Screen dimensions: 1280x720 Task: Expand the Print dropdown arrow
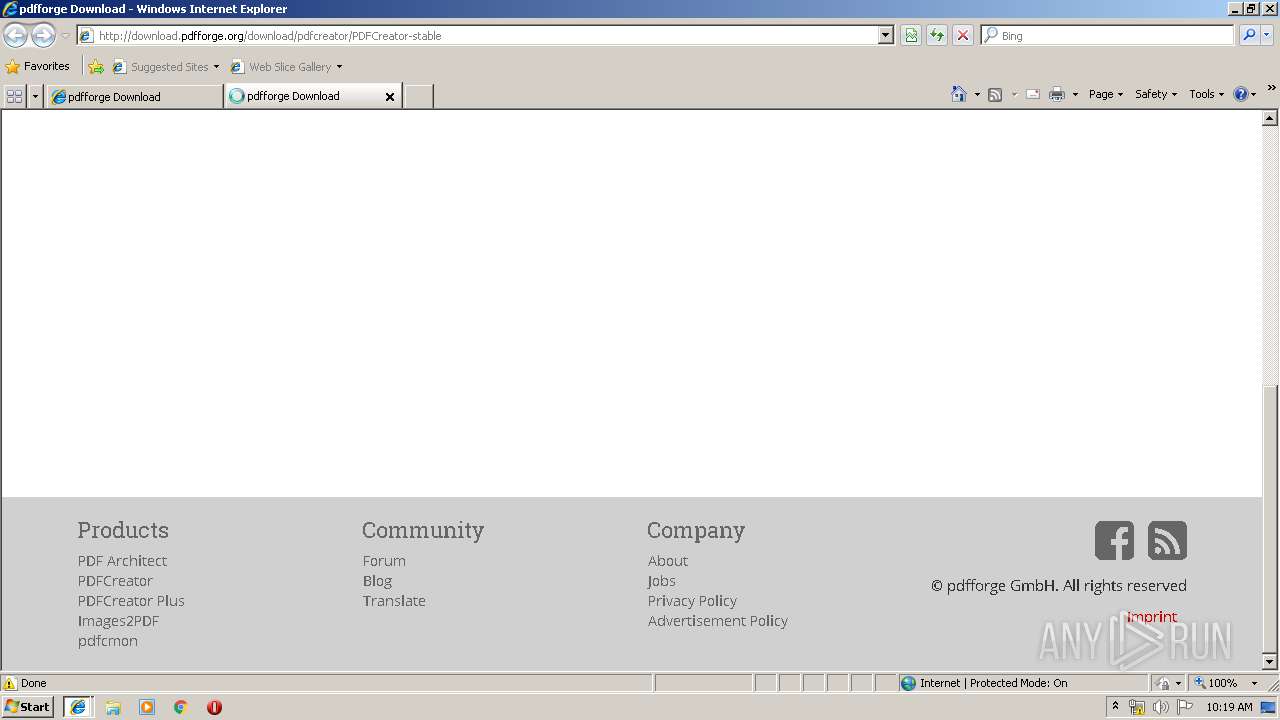pos(1075,95)
